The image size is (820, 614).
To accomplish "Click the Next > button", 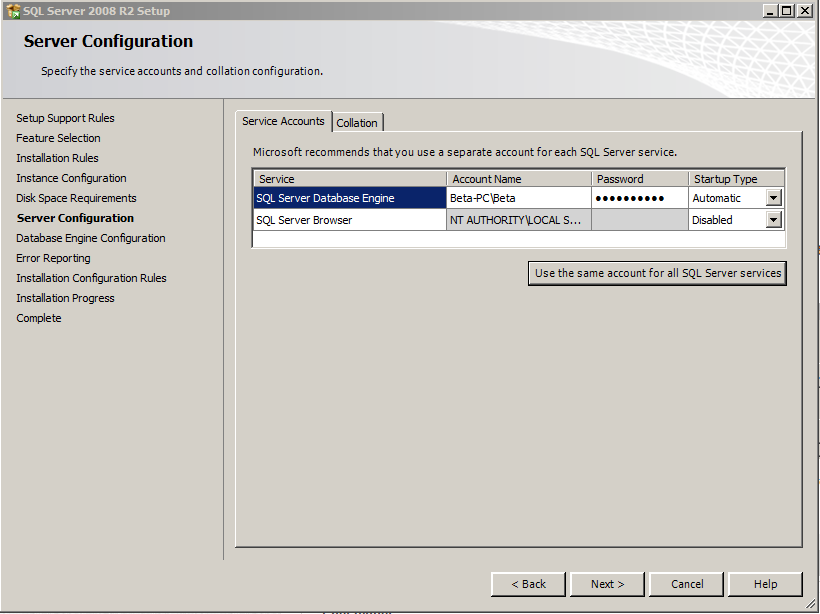I will tap(607, 584).
